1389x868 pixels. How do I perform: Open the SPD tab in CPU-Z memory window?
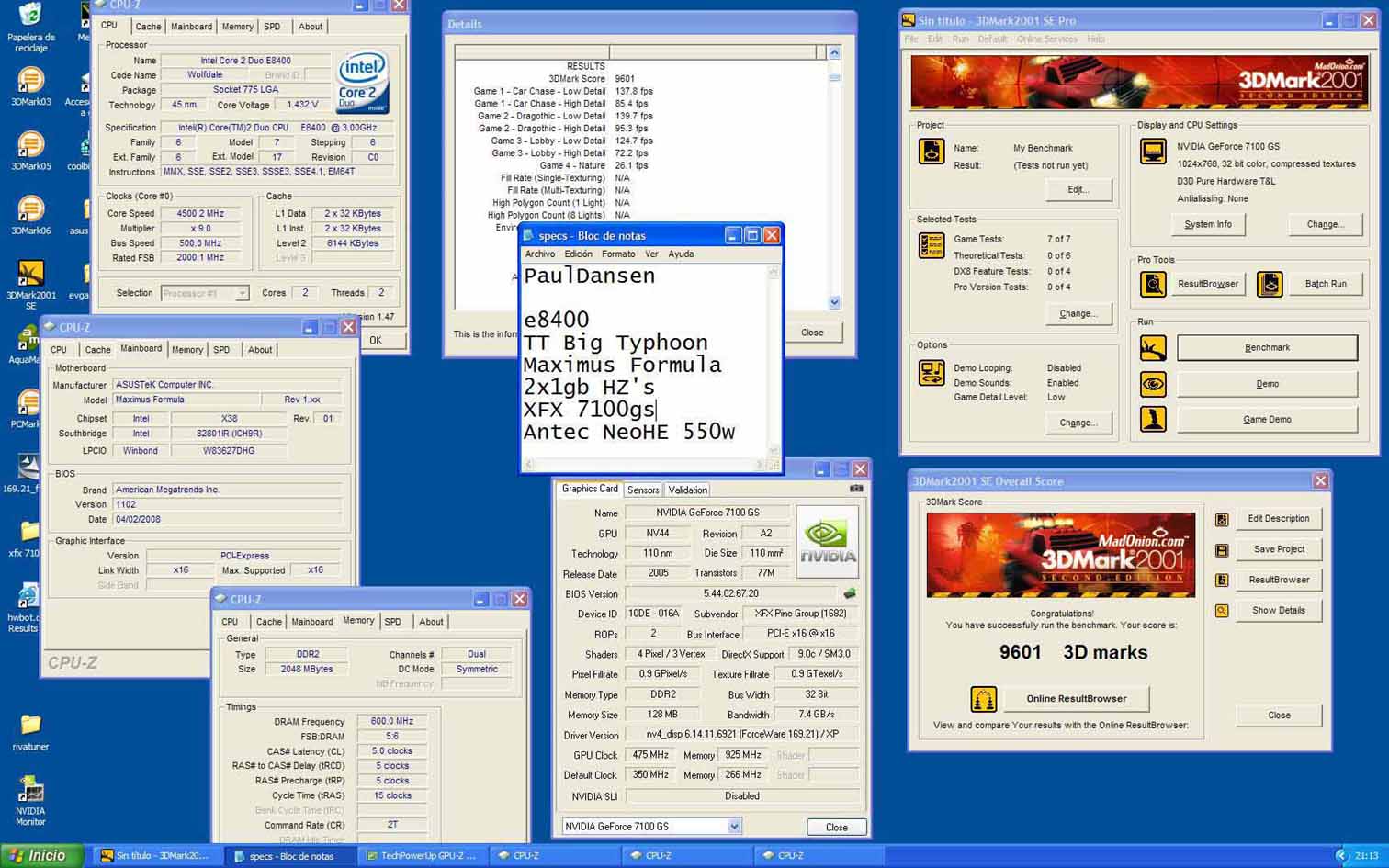pyautogui.click(x=393, y=622)
